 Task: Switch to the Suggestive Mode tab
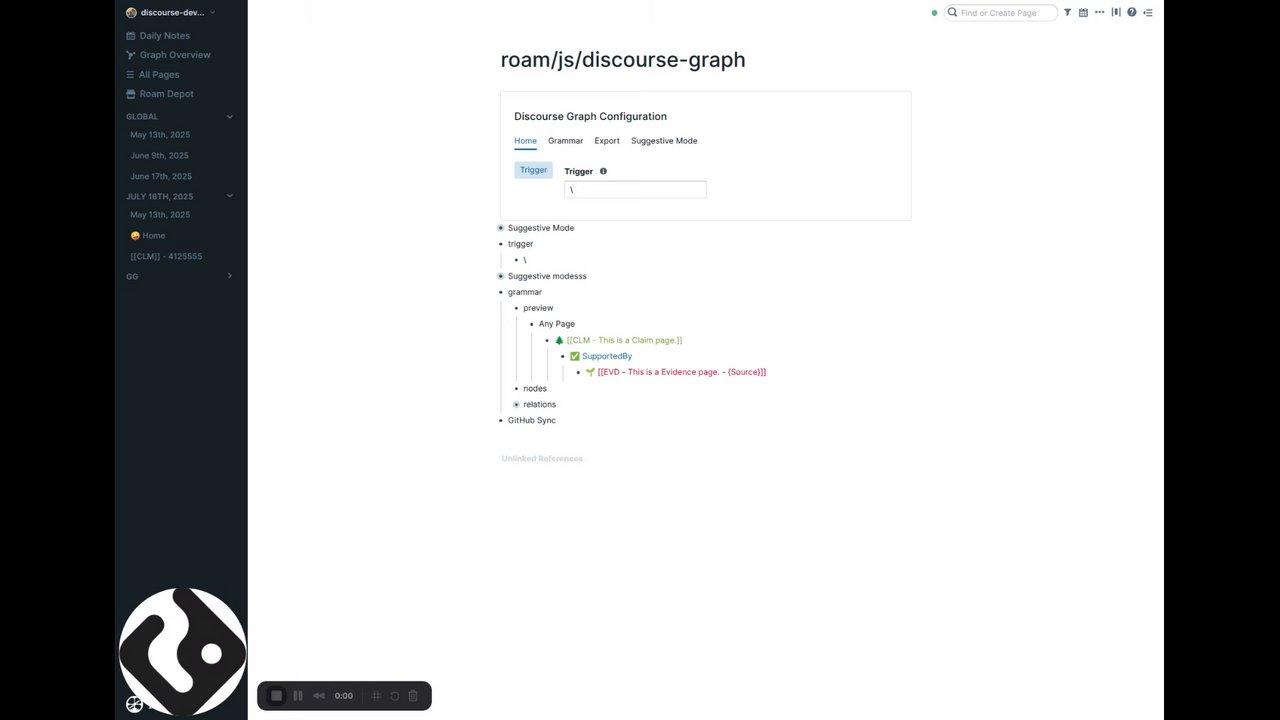[x=664, y=141]
